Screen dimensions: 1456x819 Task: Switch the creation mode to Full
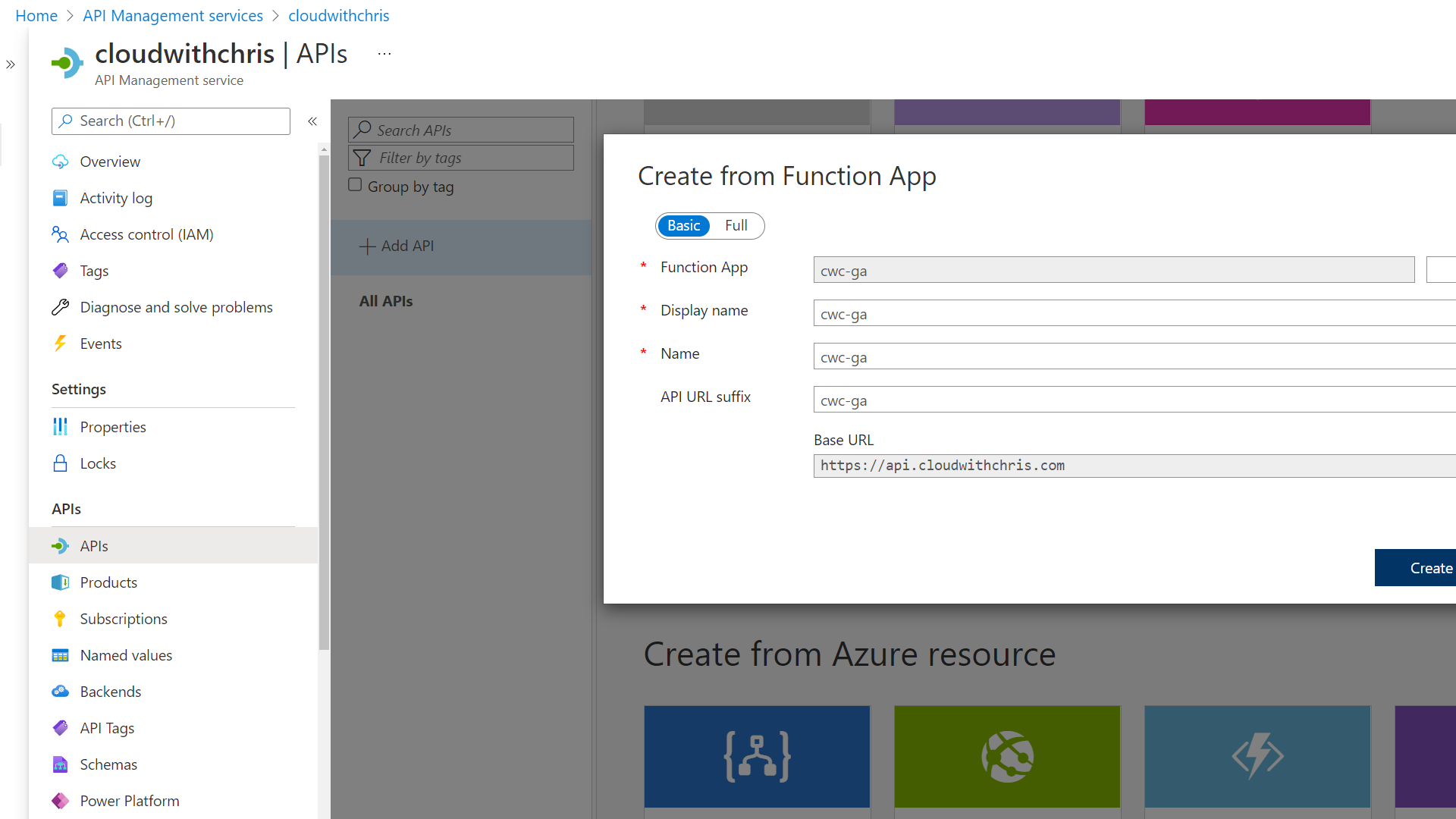[735, 225]
